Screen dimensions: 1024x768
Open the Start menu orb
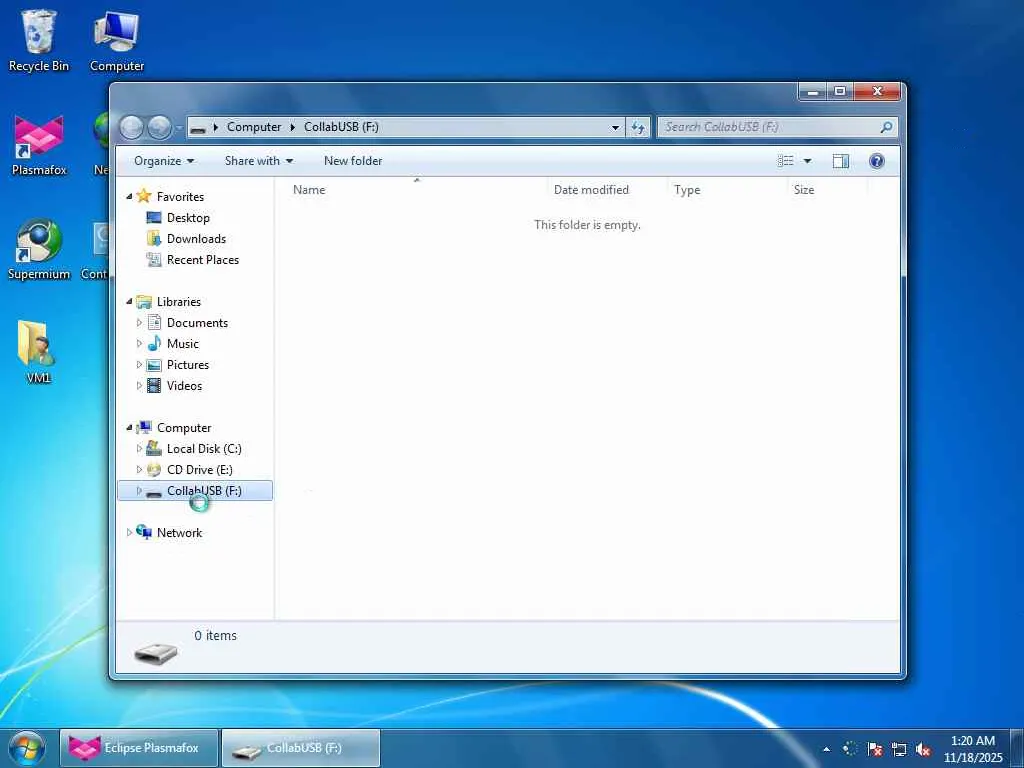tap(26, 748)
